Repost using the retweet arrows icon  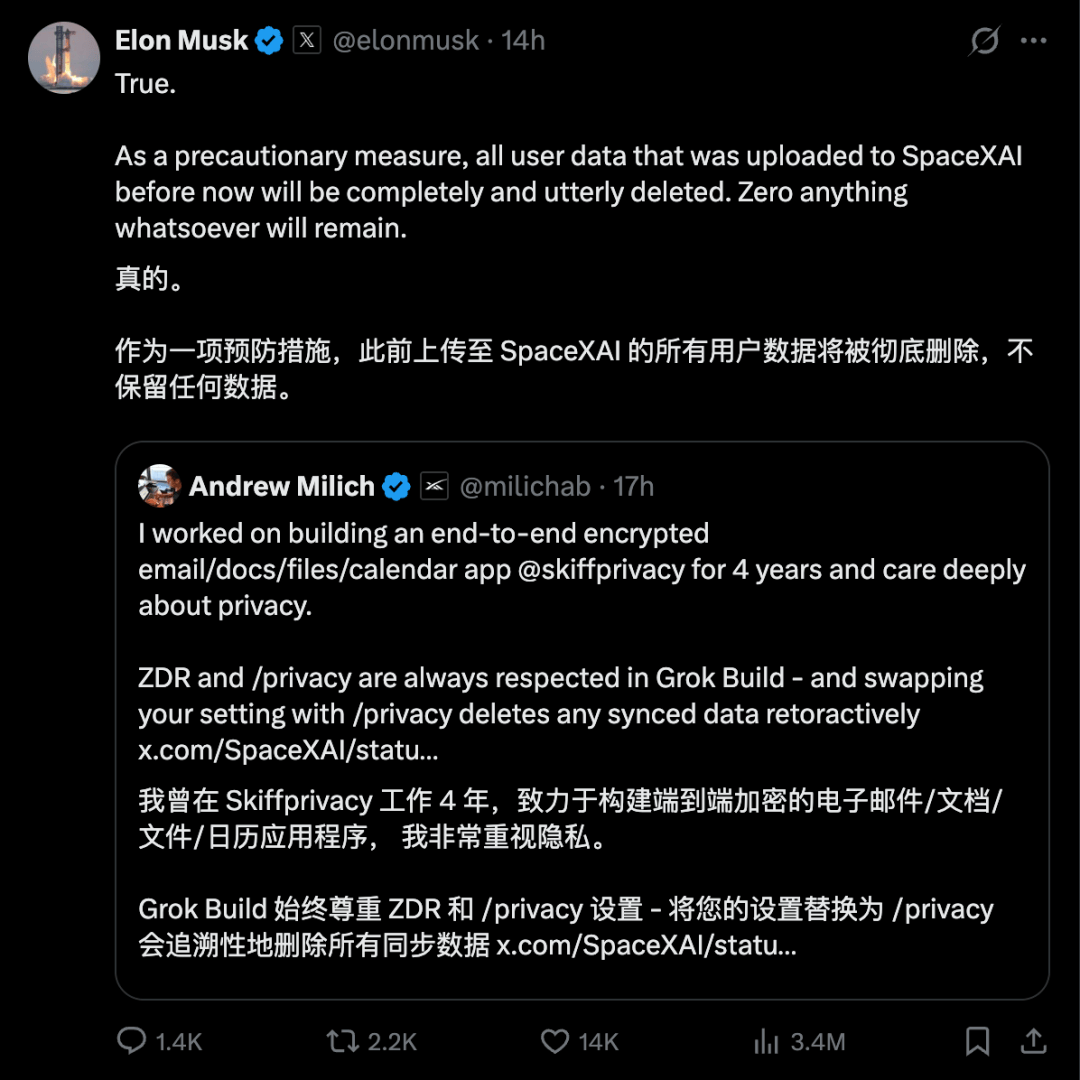click(342, 1041)
